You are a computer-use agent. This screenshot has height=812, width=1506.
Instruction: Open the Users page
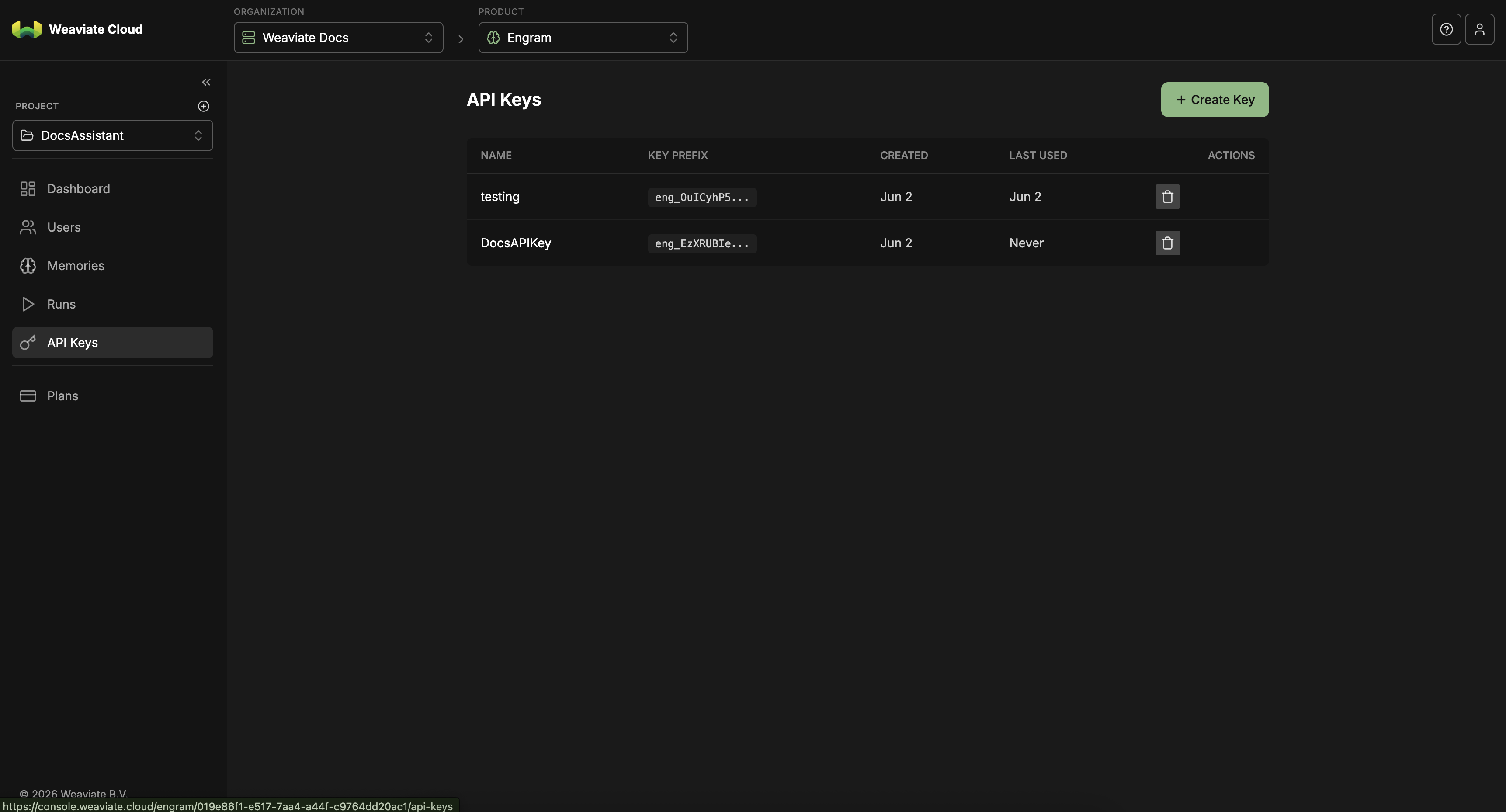click(112, 227)
